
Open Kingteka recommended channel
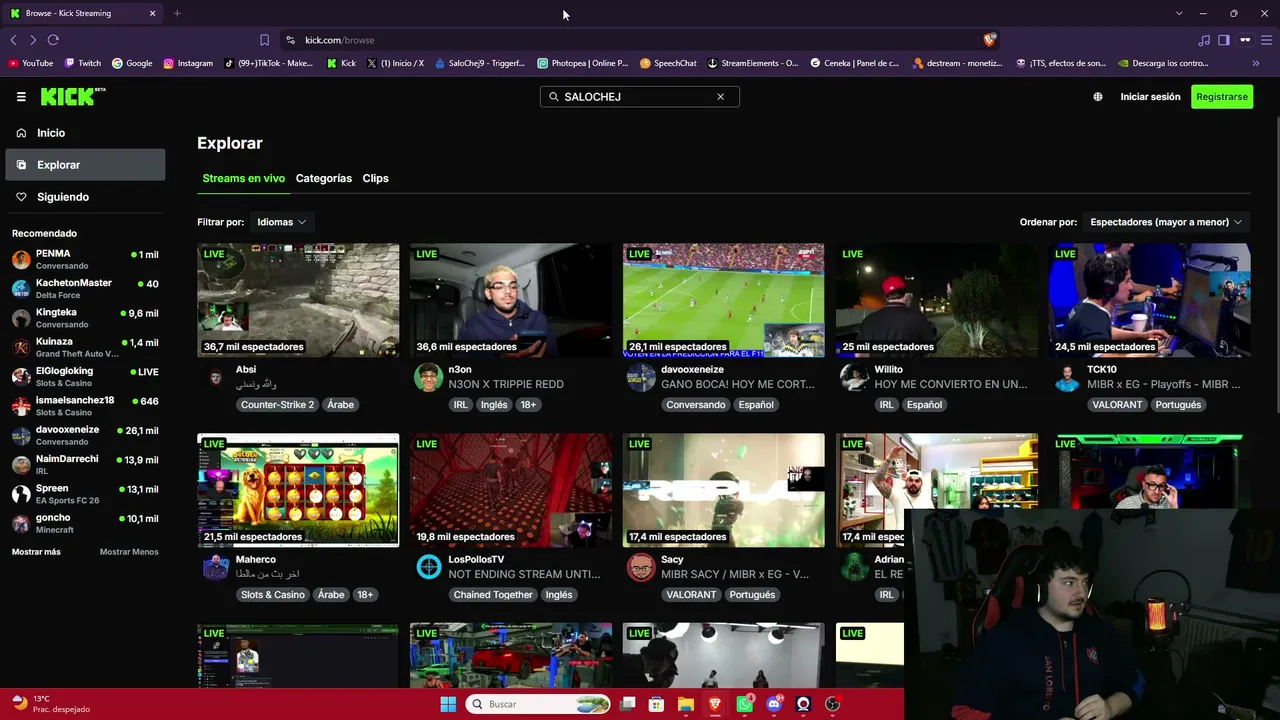coord(85,318)
